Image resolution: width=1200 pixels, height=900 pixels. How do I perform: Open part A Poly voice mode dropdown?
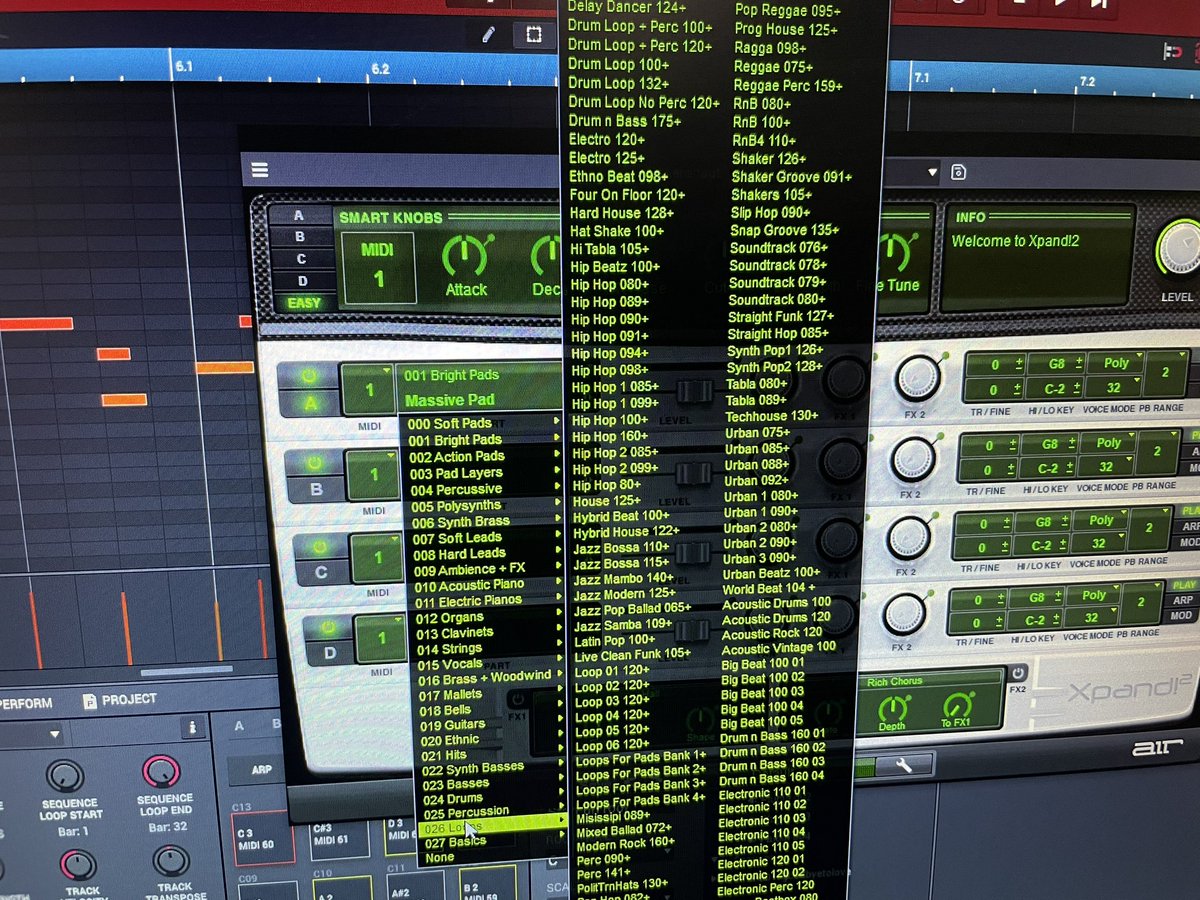[1116, 363]
